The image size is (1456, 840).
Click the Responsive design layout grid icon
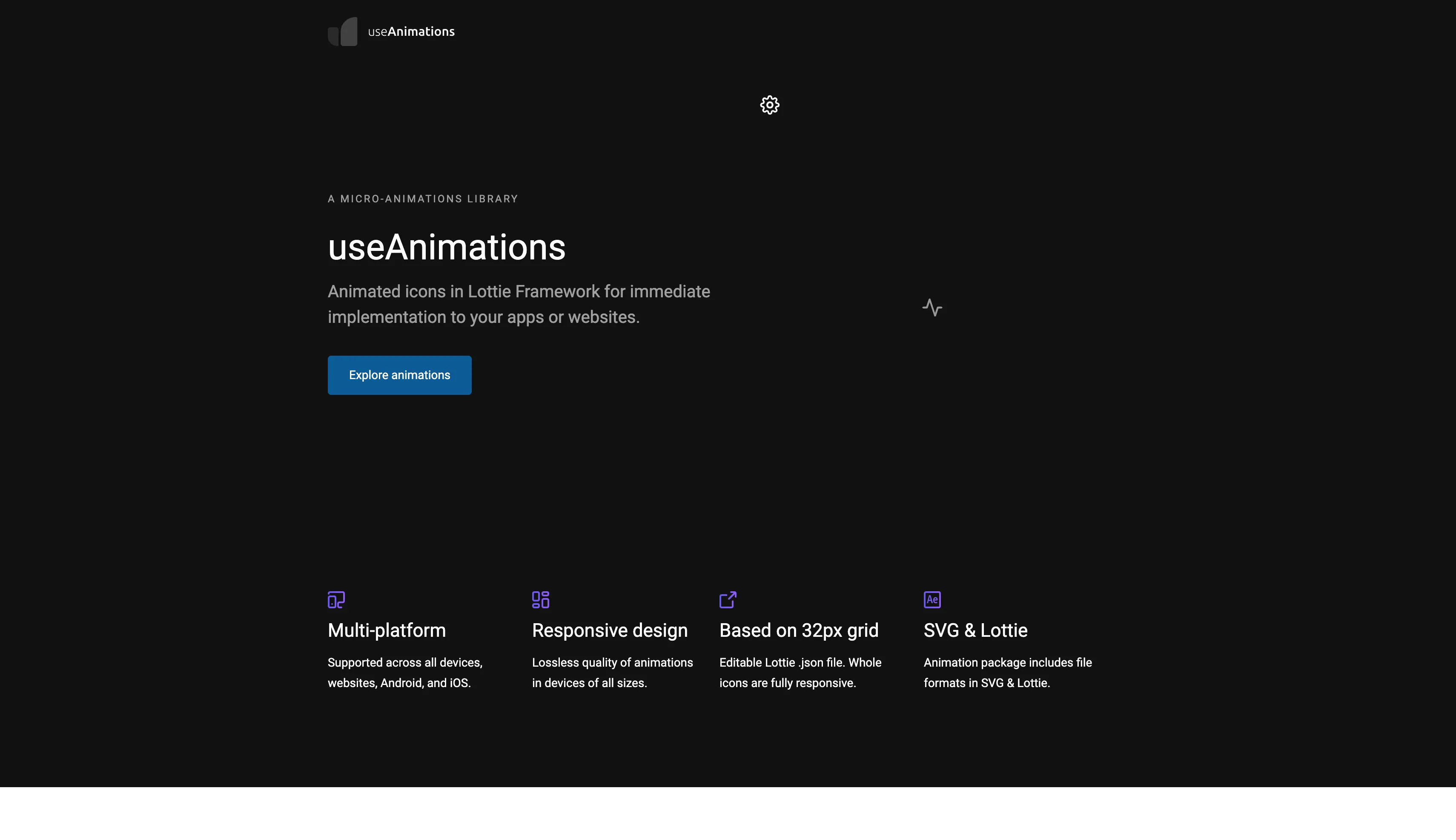click(x=540, y=599)
